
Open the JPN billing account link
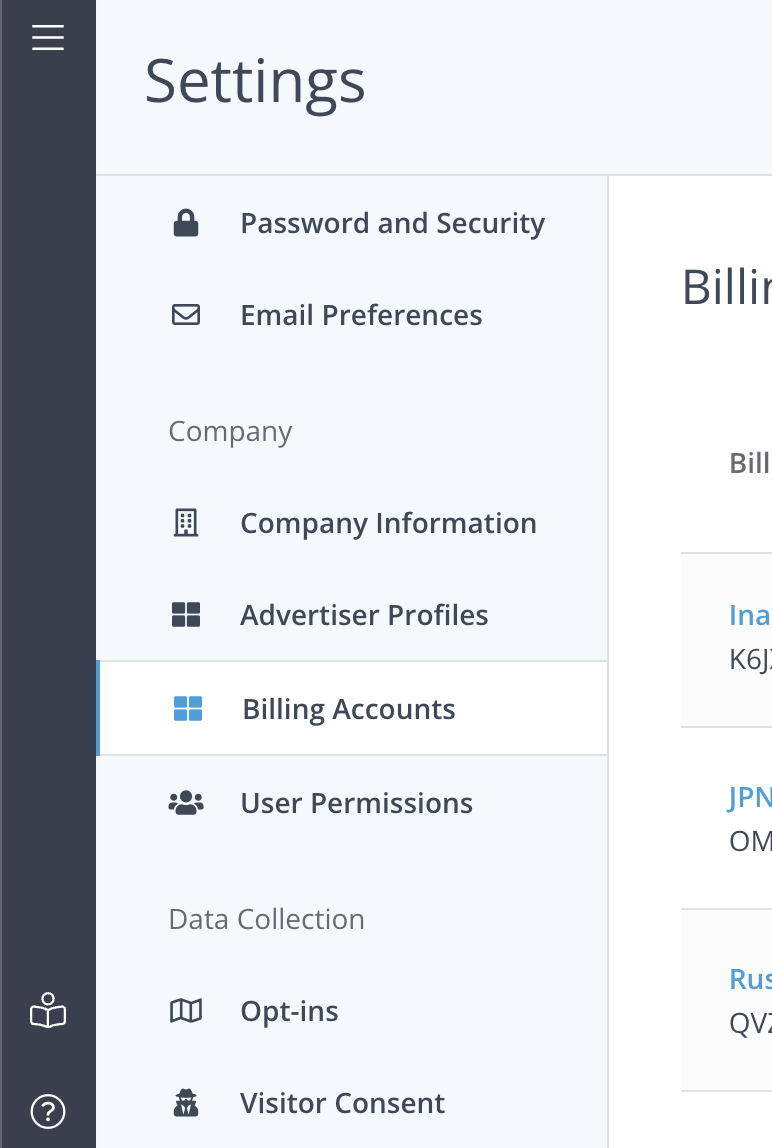coord(750,797)
